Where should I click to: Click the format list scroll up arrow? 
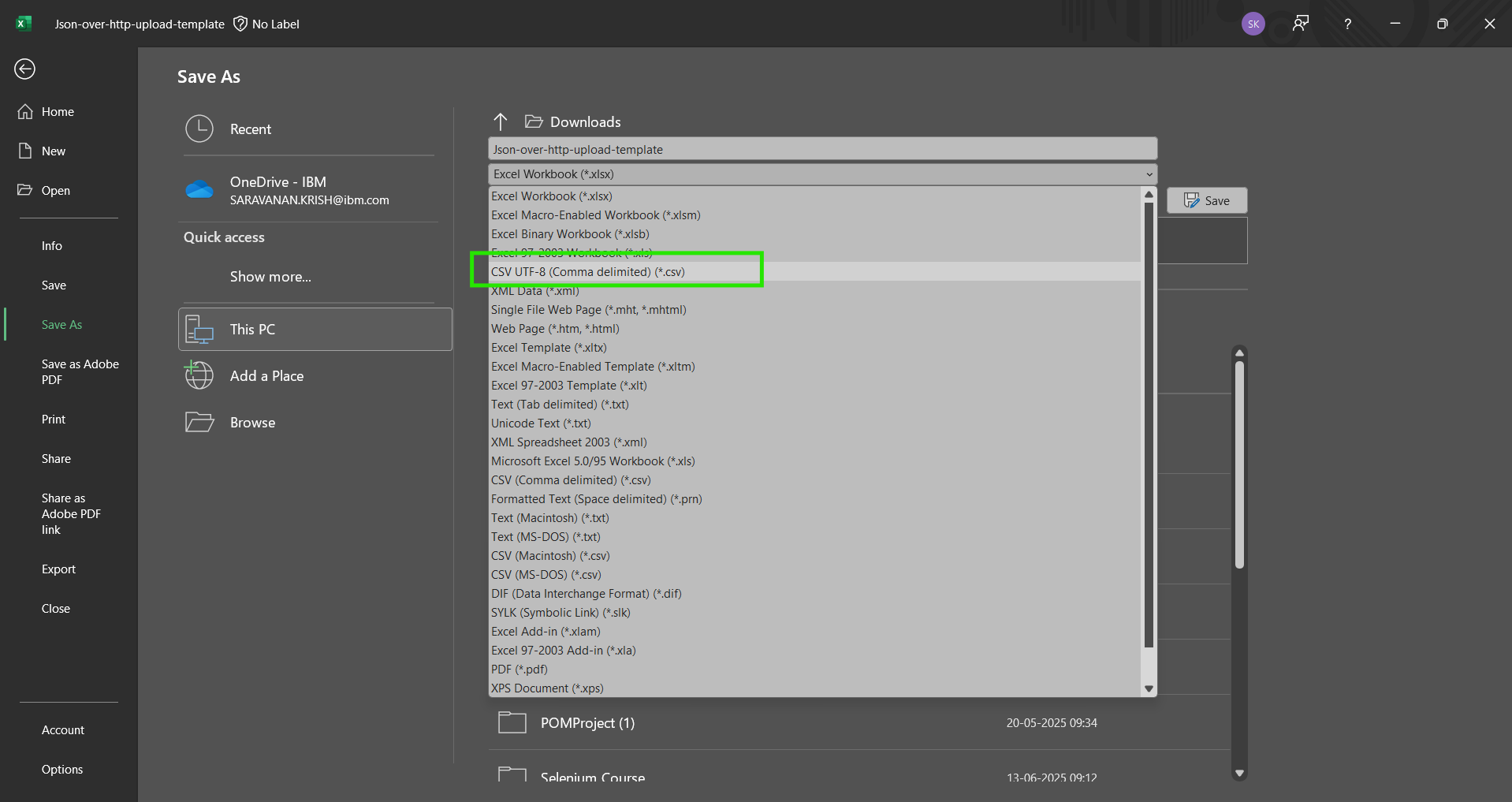[1149, 195]
